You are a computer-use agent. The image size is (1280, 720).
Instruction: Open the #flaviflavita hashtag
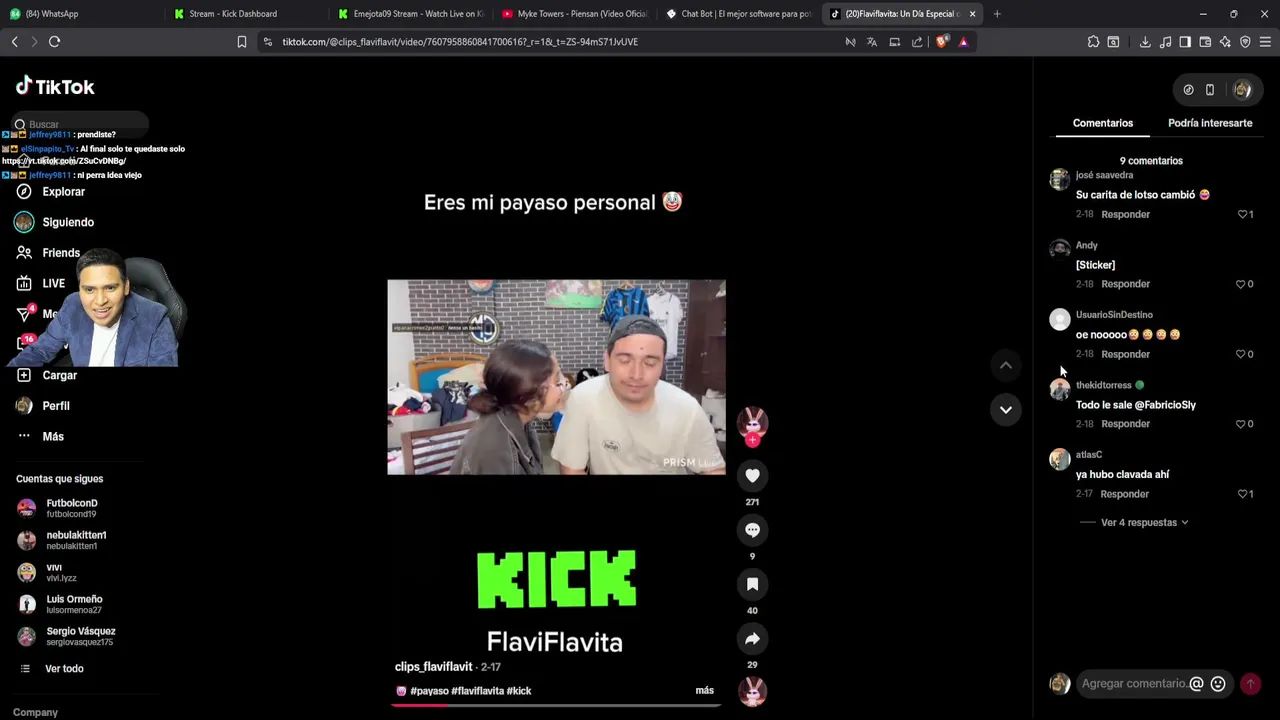(x=477, y=691)
